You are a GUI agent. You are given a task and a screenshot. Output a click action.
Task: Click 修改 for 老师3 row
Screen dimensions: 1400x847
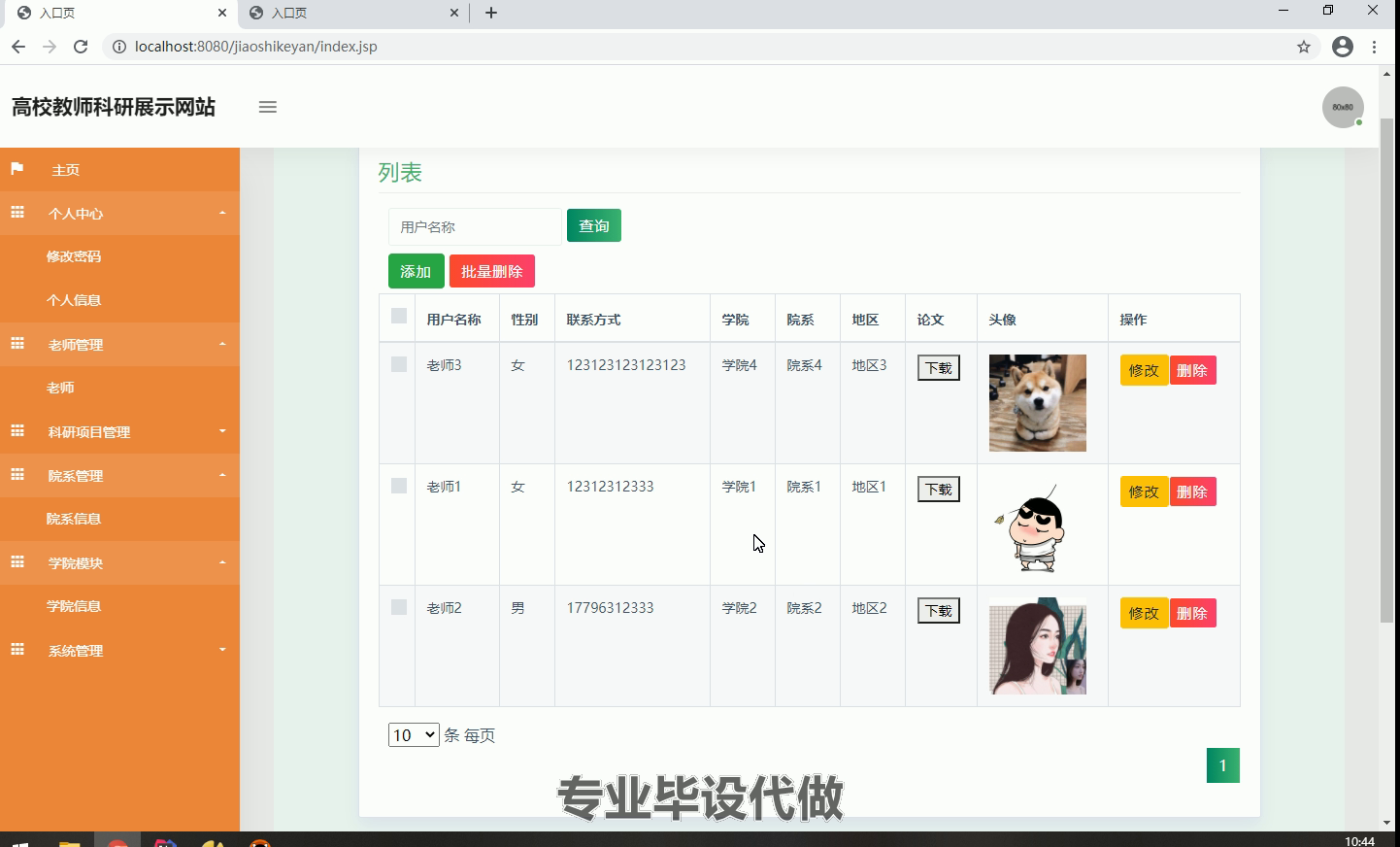click(1144, 370)
